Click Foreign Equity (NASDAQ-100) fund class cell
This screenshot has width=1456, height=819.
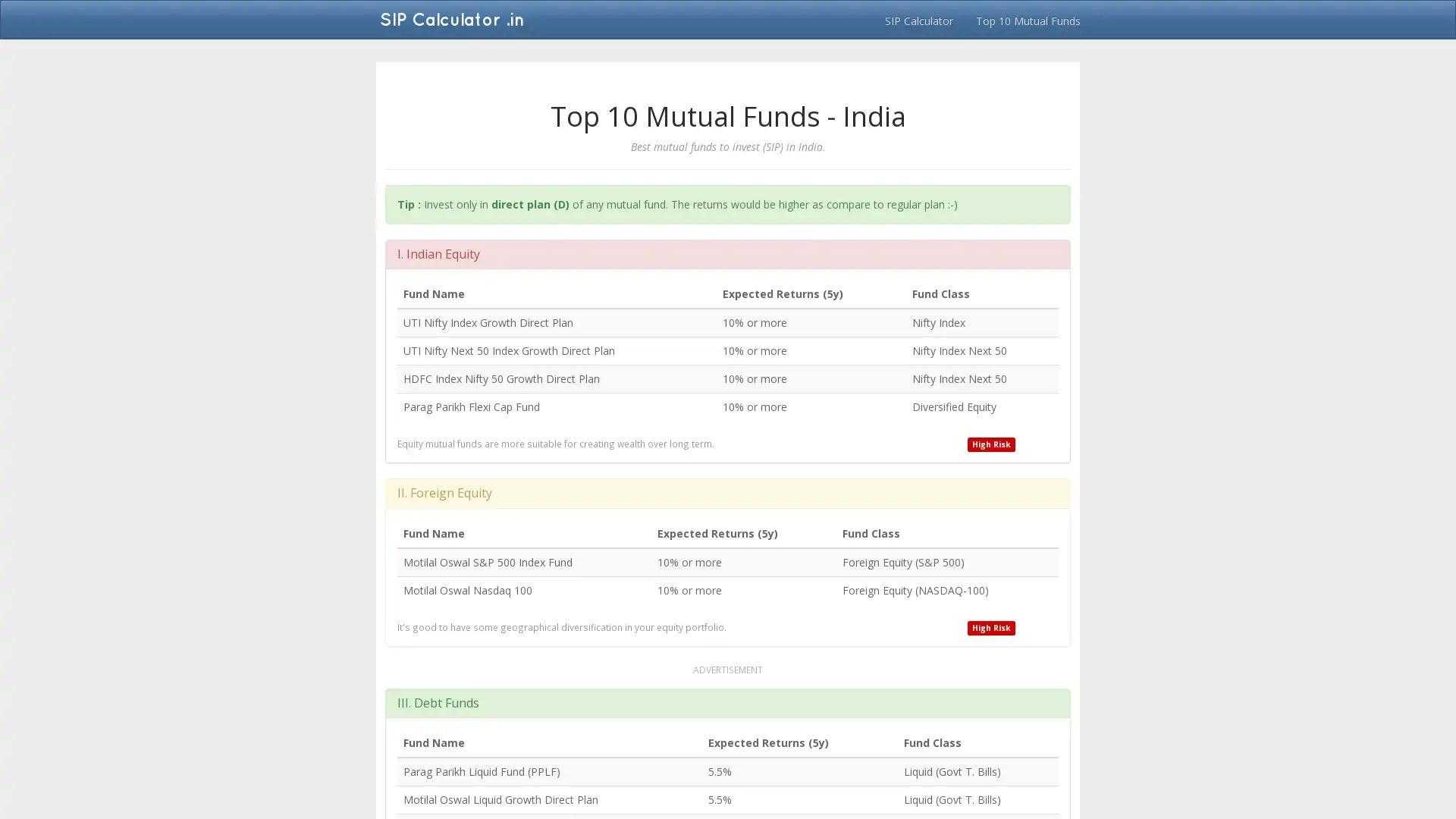(x=915, y=591)
